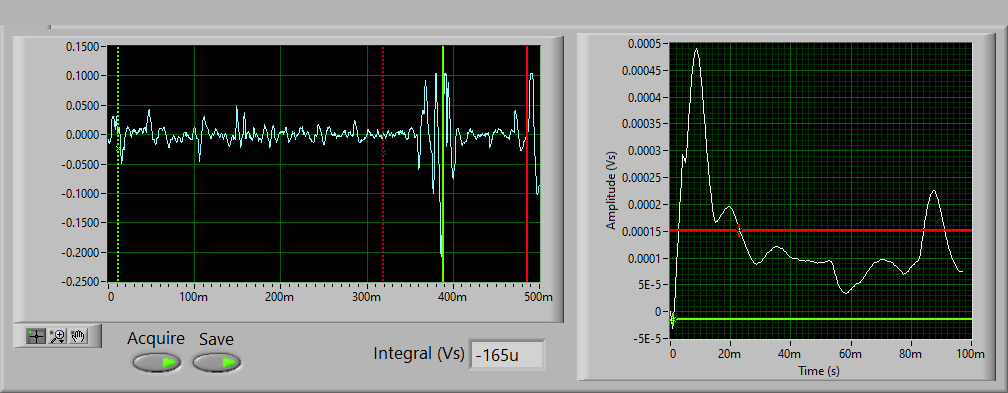
Task: Select the pan hand tool
Action: click(x=78, y=336)
